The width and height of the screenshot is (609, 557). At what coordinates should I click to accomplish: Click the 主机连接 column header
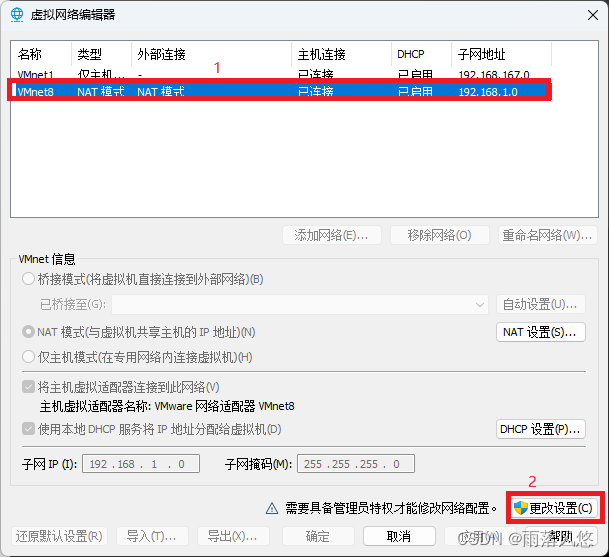[341, 54]
